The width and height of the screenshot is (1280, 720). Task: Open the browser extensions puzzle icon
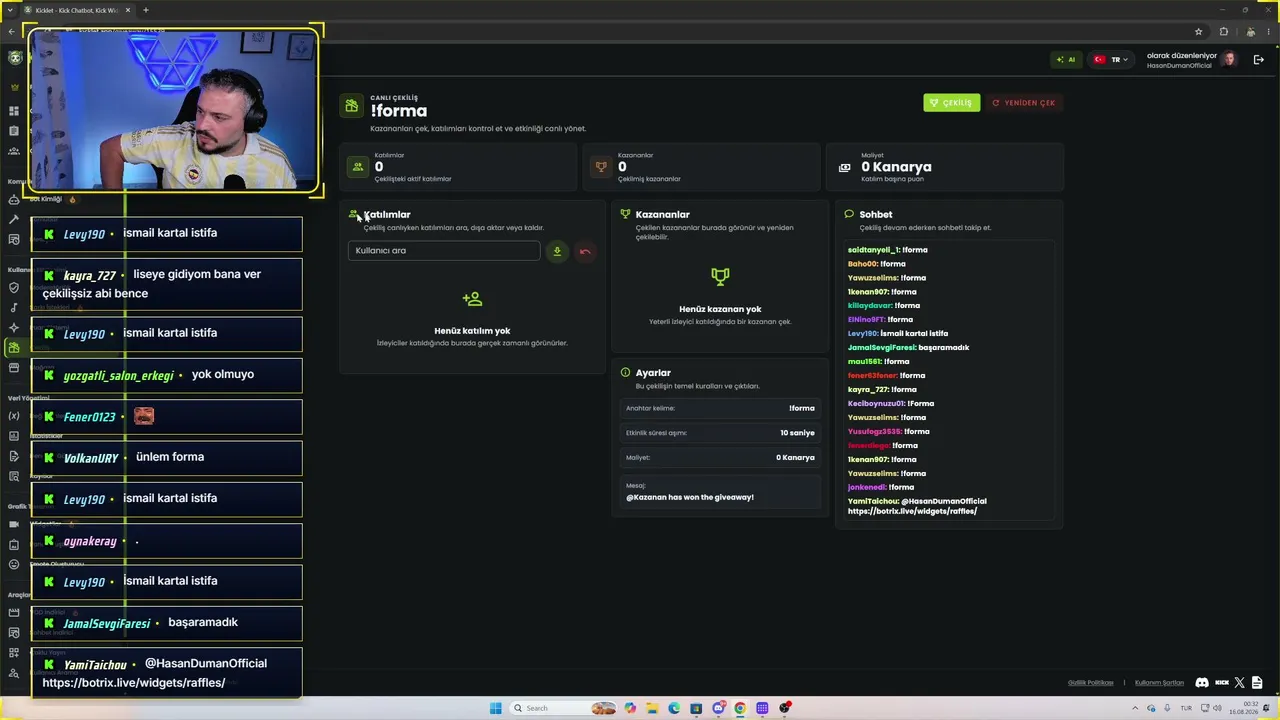(1223, 32)
